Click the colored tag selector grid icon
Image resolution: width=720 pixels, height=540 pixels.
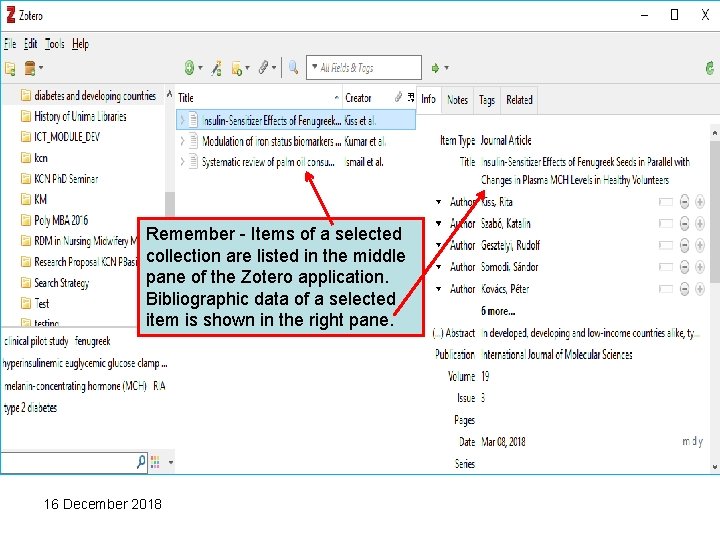pyautogui.click(x=155, y=462)
